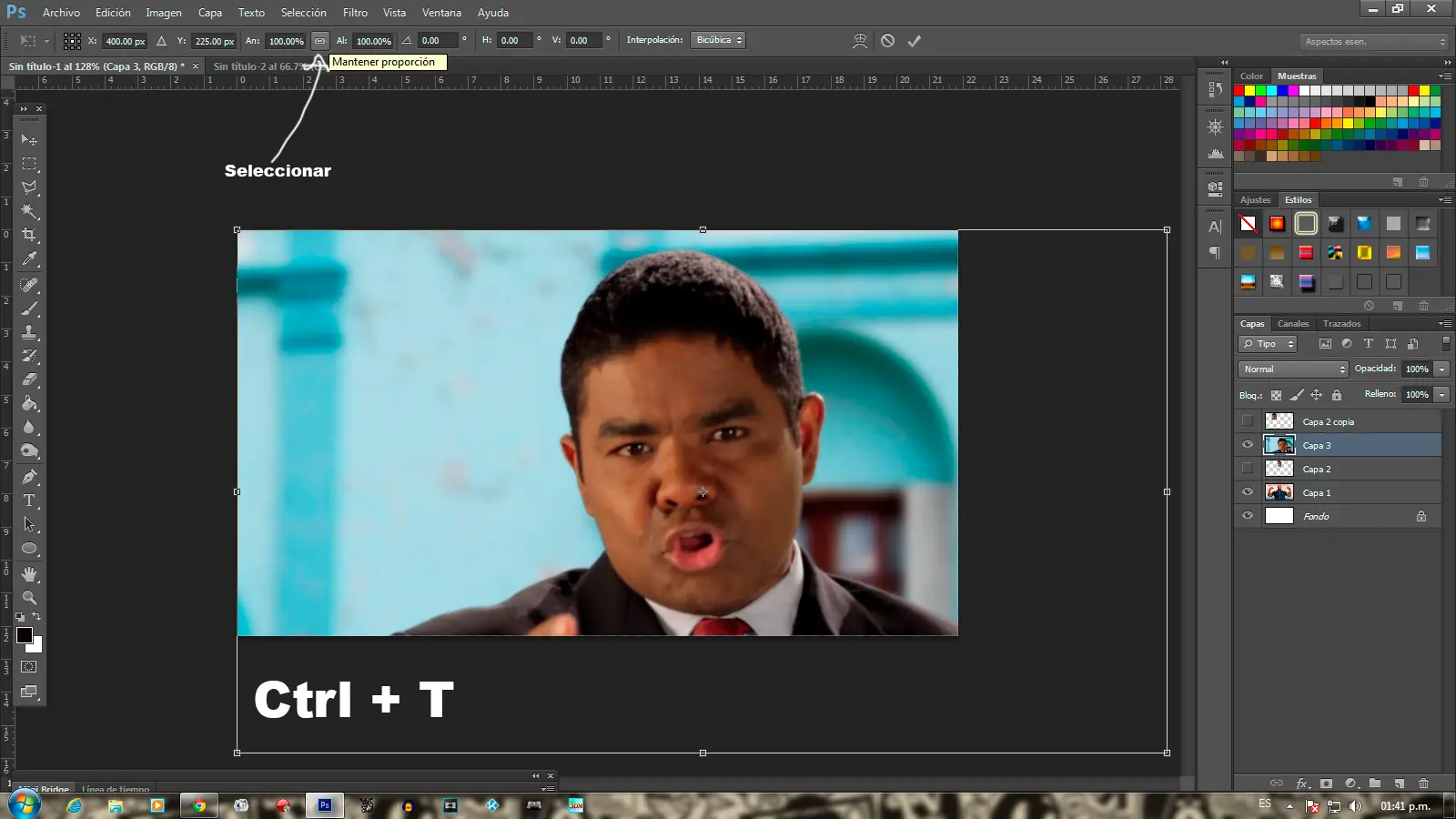Select the Ellipse shape tool

pyautogui.click(x=29, y=549)
